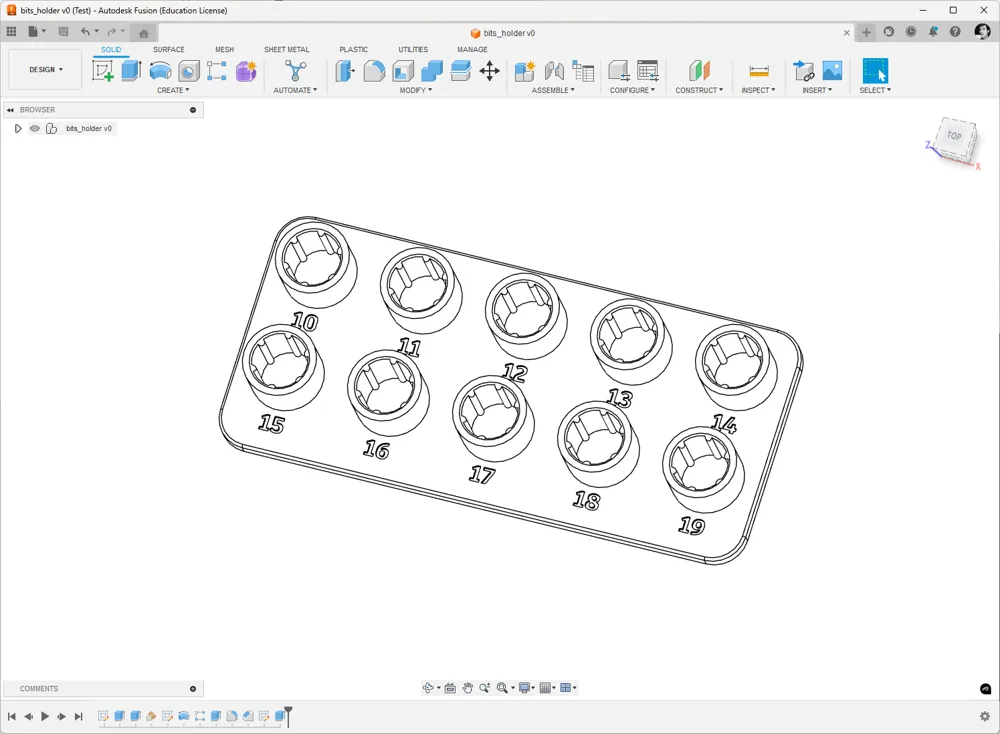The image size is (1000, 734).
Task: Open the Notifications bell
Action: (x=933, y=31)
